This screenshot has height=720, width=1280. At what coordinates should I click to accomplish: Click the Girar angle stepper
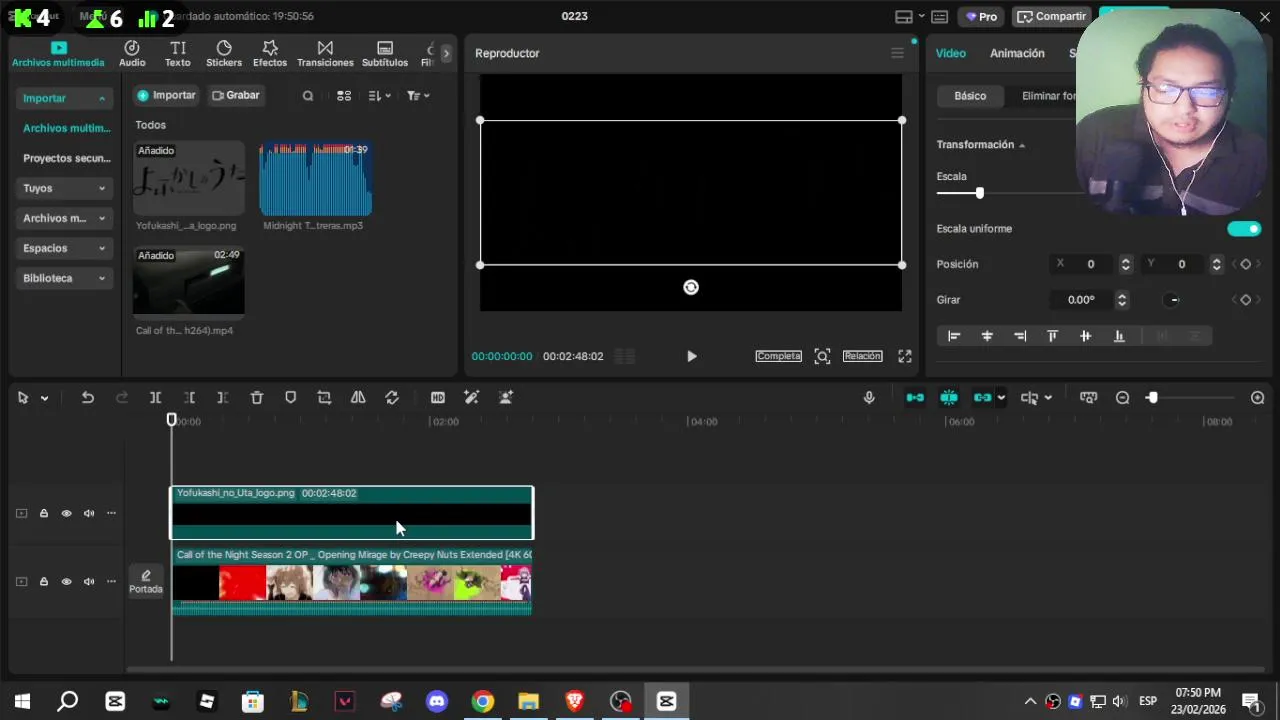(1122, 300)
